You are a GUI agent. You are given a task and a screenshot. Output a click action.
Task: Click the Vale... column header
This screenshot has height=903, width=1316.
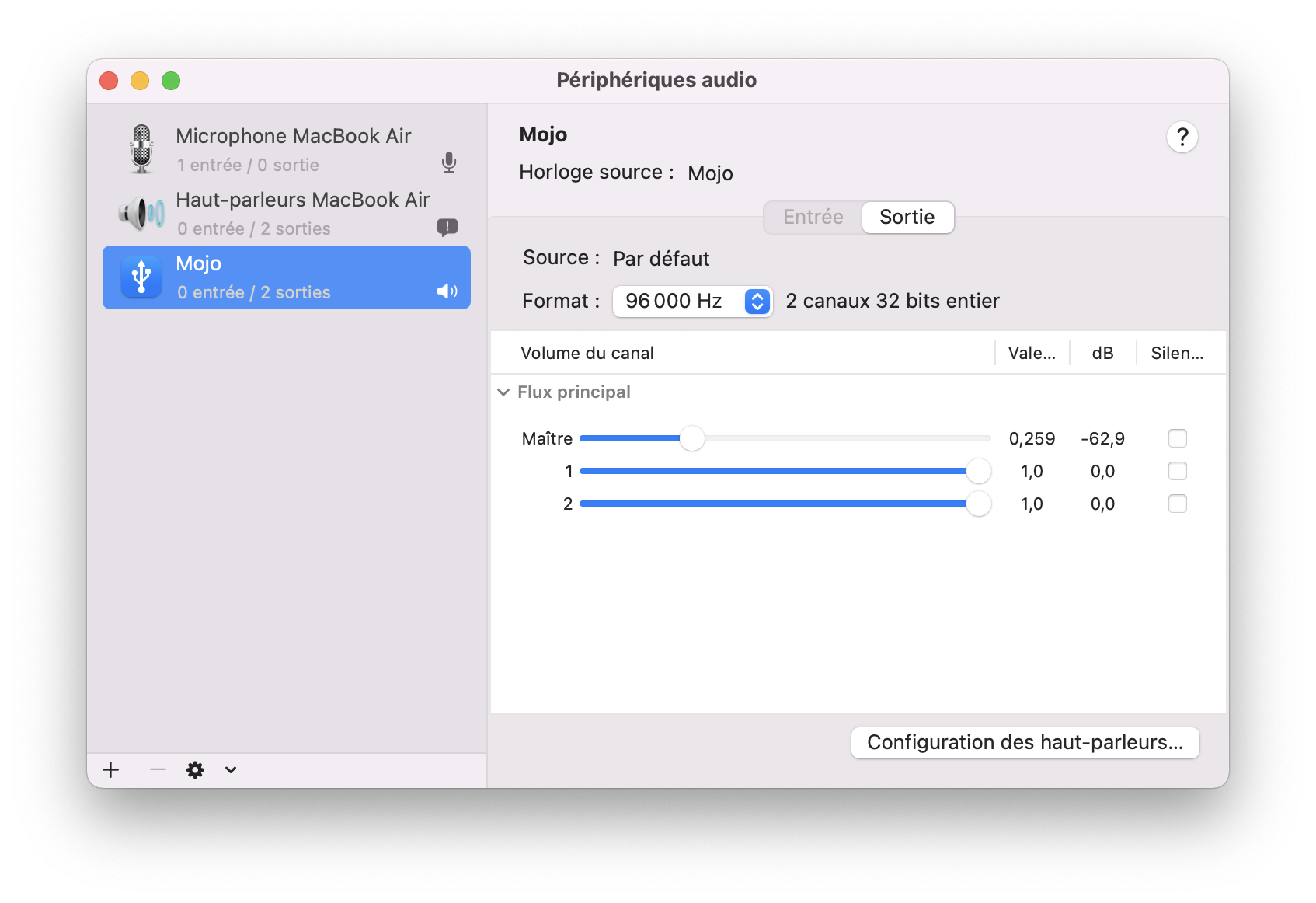coord(1032,354)
